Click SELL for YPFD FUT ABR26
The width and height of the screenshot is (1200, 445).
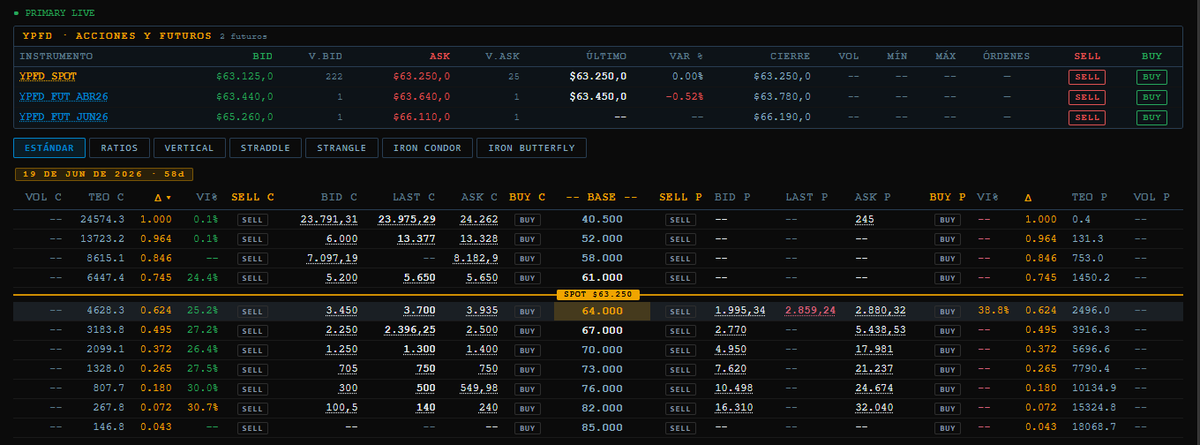pyautogui.click(x=1086, y=97)
